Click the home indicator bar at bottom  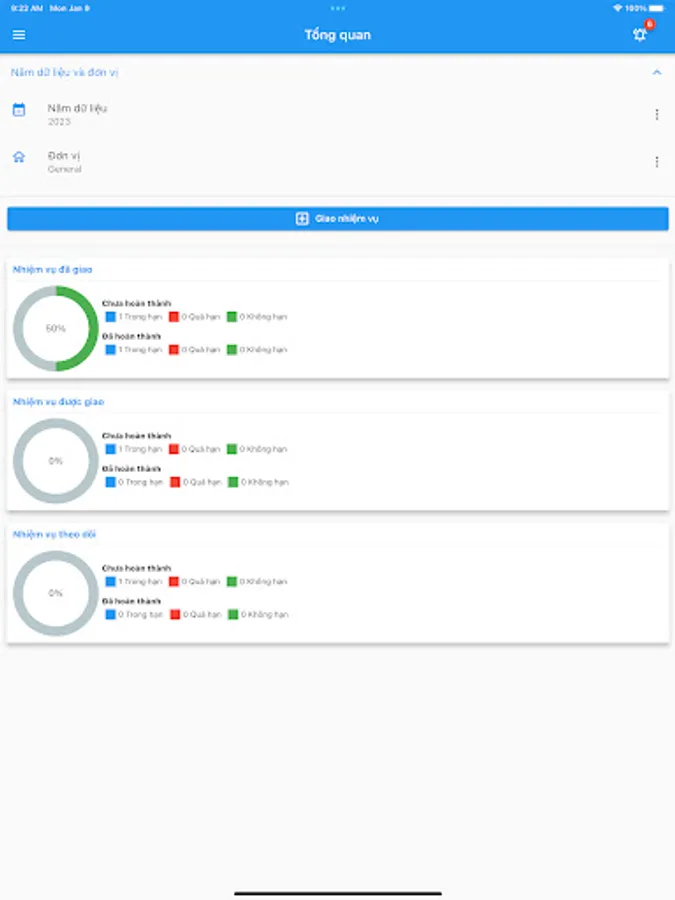click(338, 893)
